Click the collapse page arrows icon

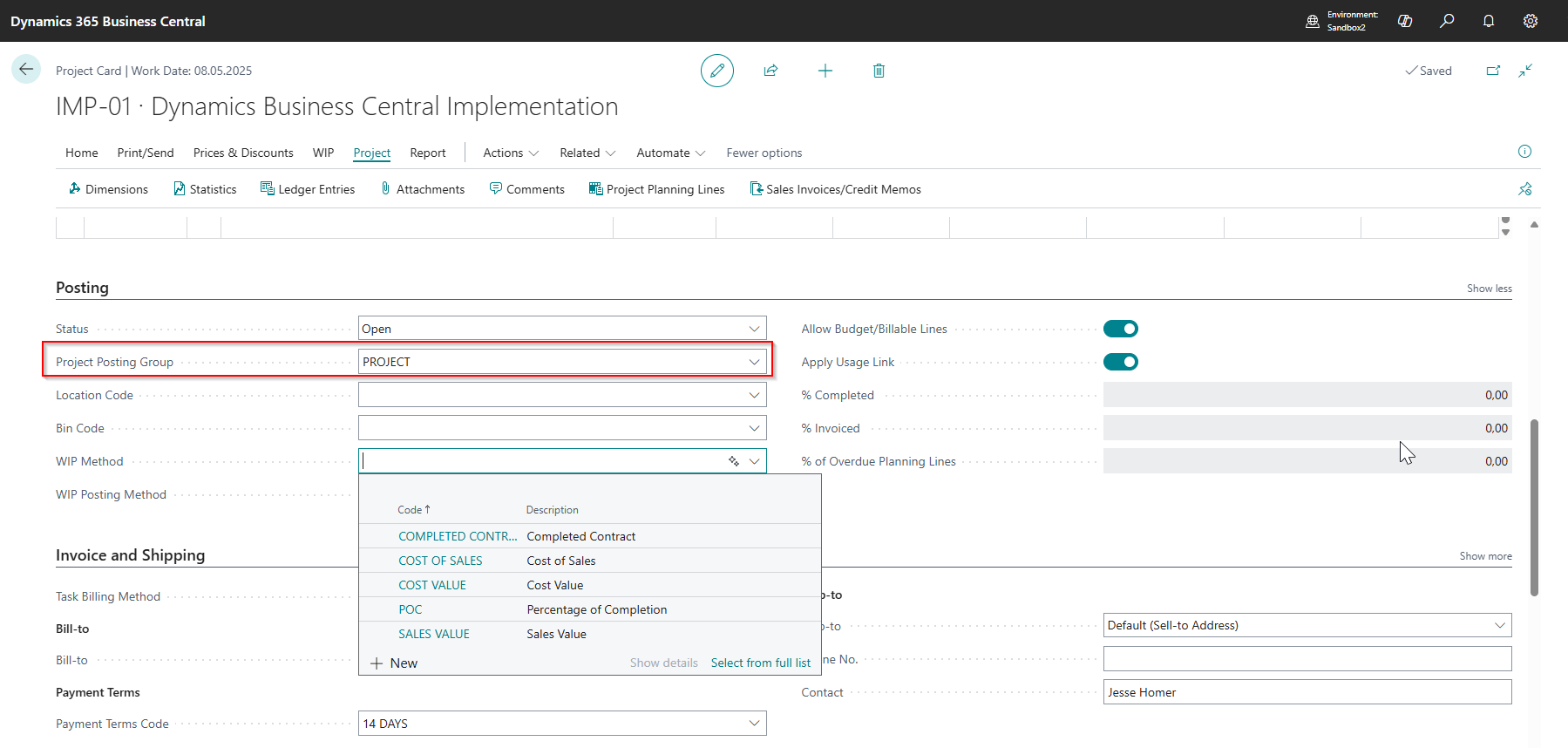point(1525,71)
